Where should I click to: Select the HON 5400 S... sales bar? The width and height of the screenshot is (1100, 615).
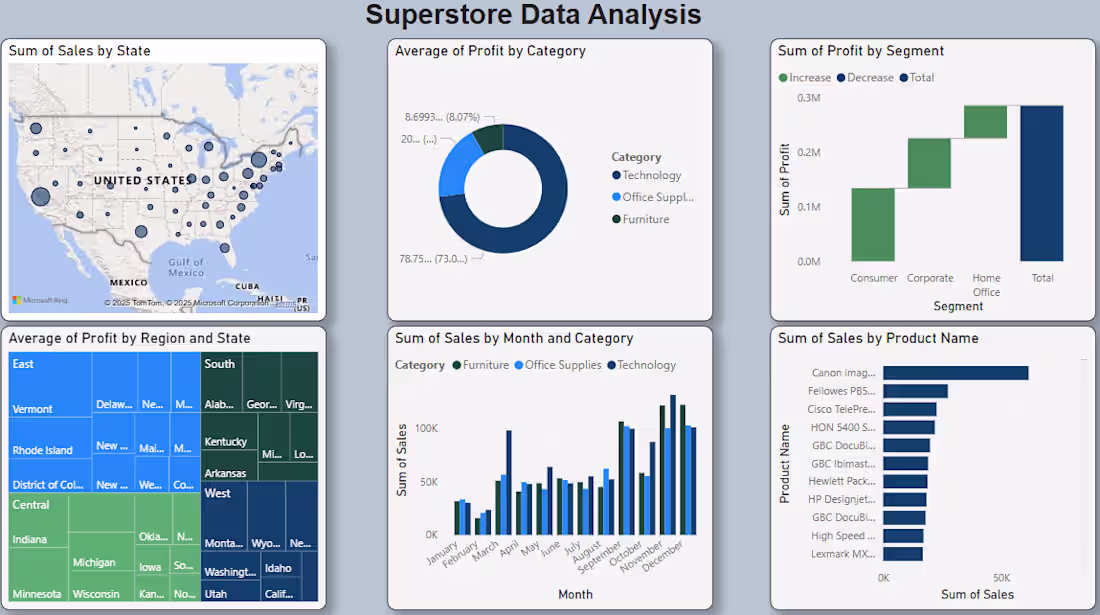909,427
